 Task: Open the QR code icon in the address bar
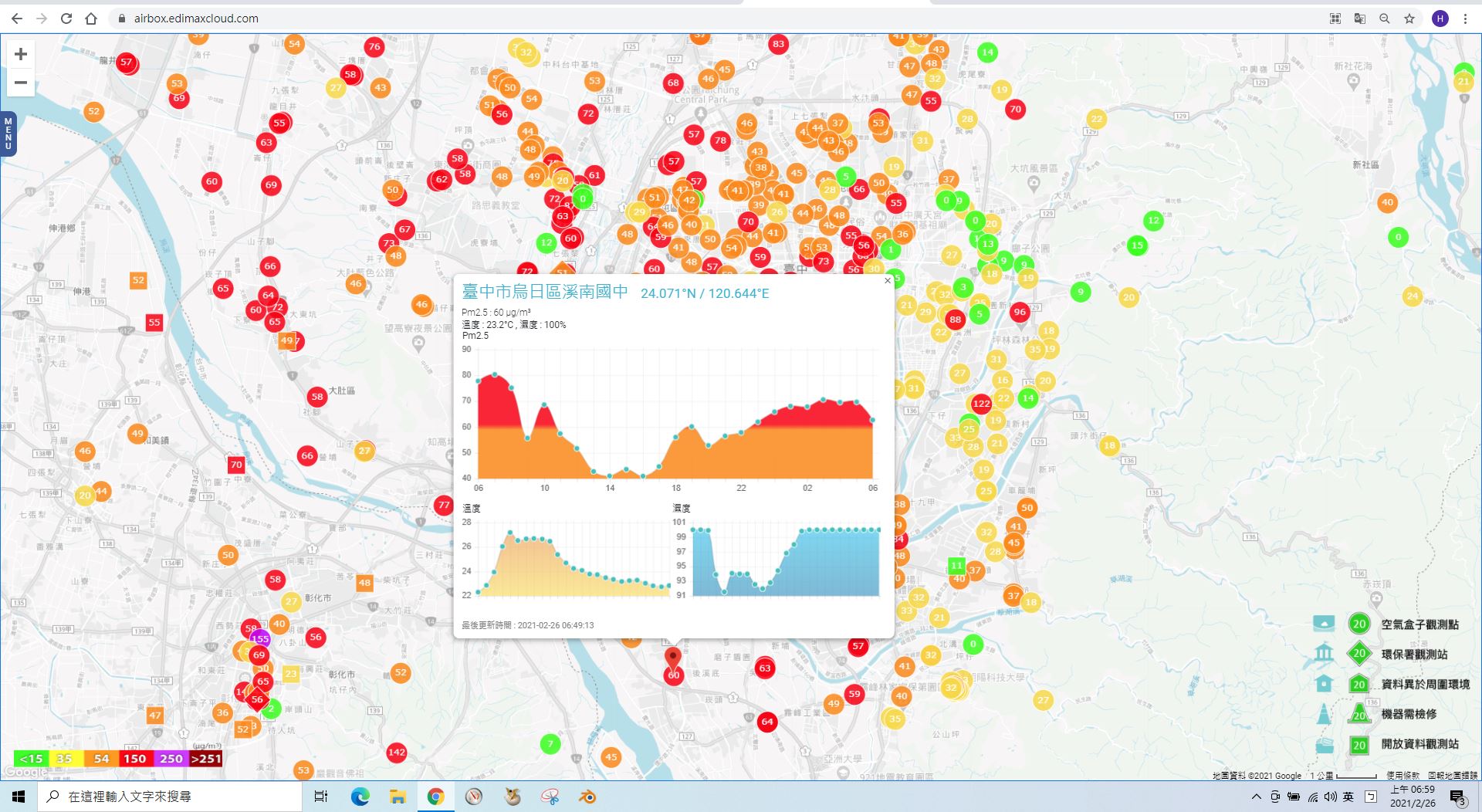(1335, 19)
